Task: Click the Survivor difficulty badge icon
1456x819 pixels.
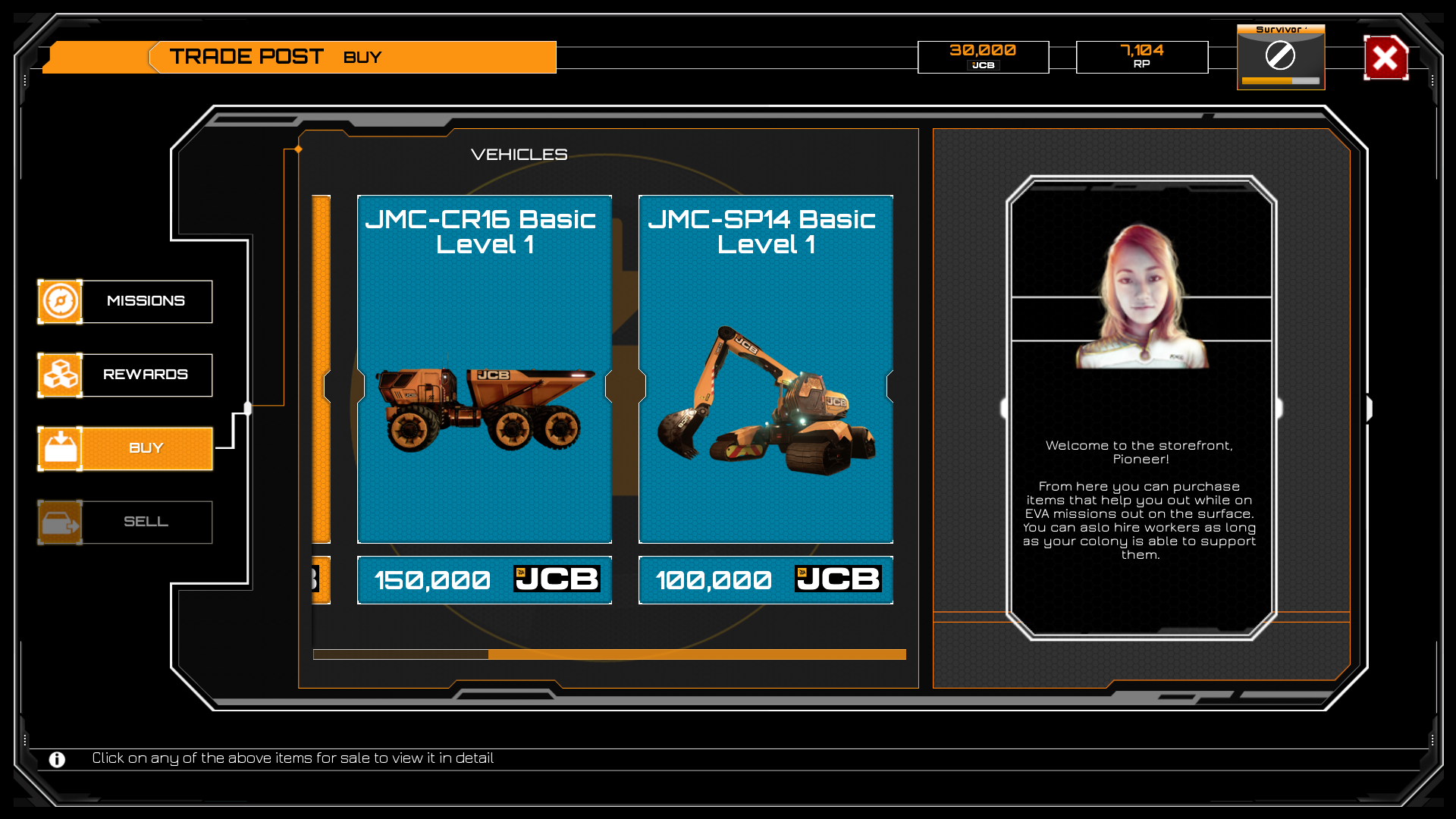Action: point(1281,57)
